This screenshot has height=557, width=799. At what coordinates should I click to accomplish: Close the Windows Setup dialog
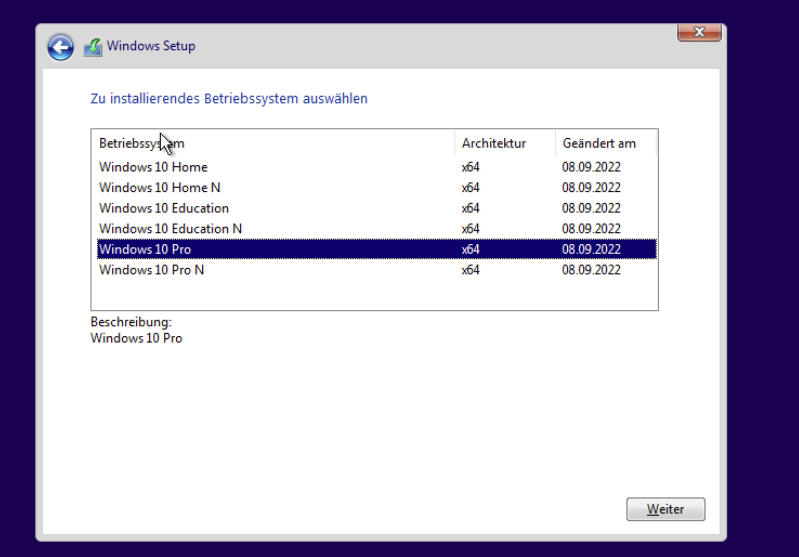click(699, 33)
